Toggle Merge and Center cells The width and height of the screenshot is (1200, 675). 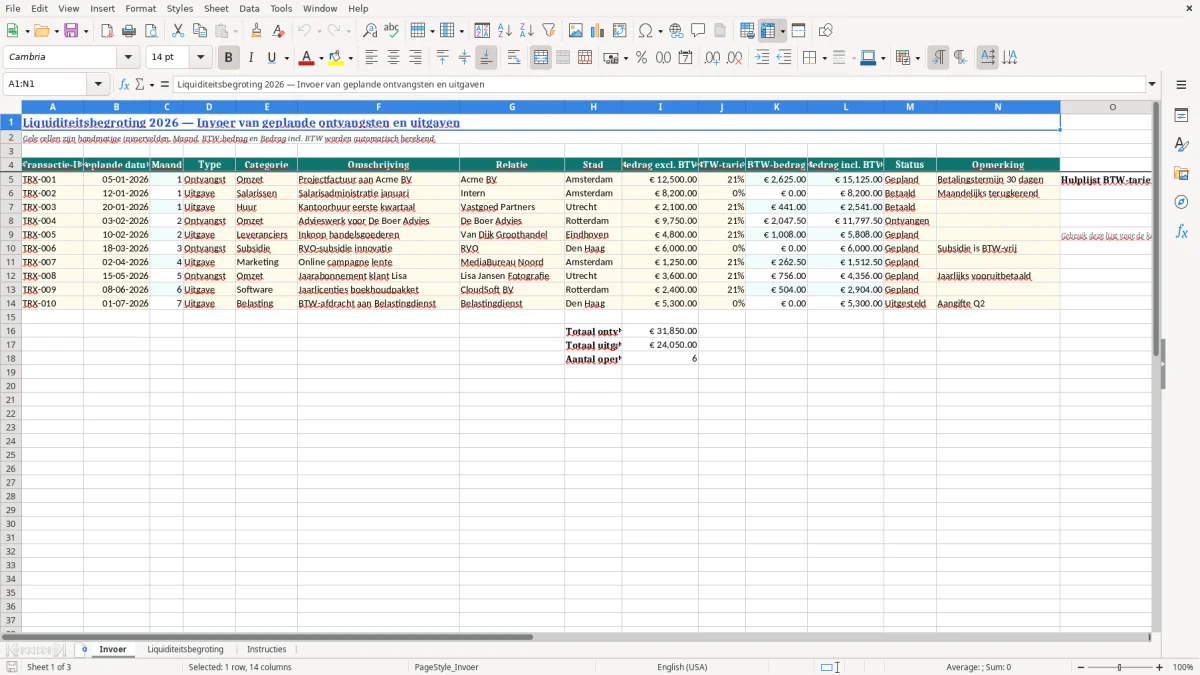coord(541,58)
